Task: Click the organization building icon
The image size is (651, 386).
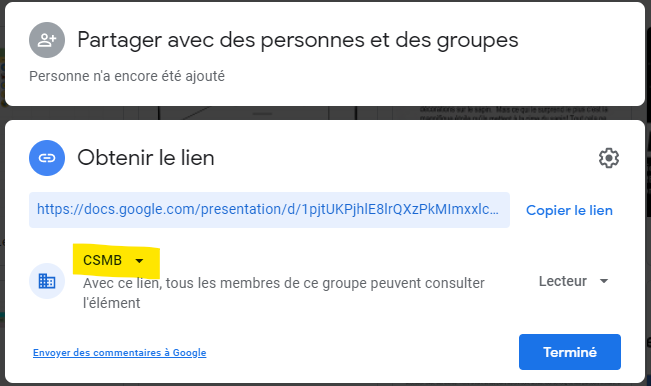Action: click(47, 281)
